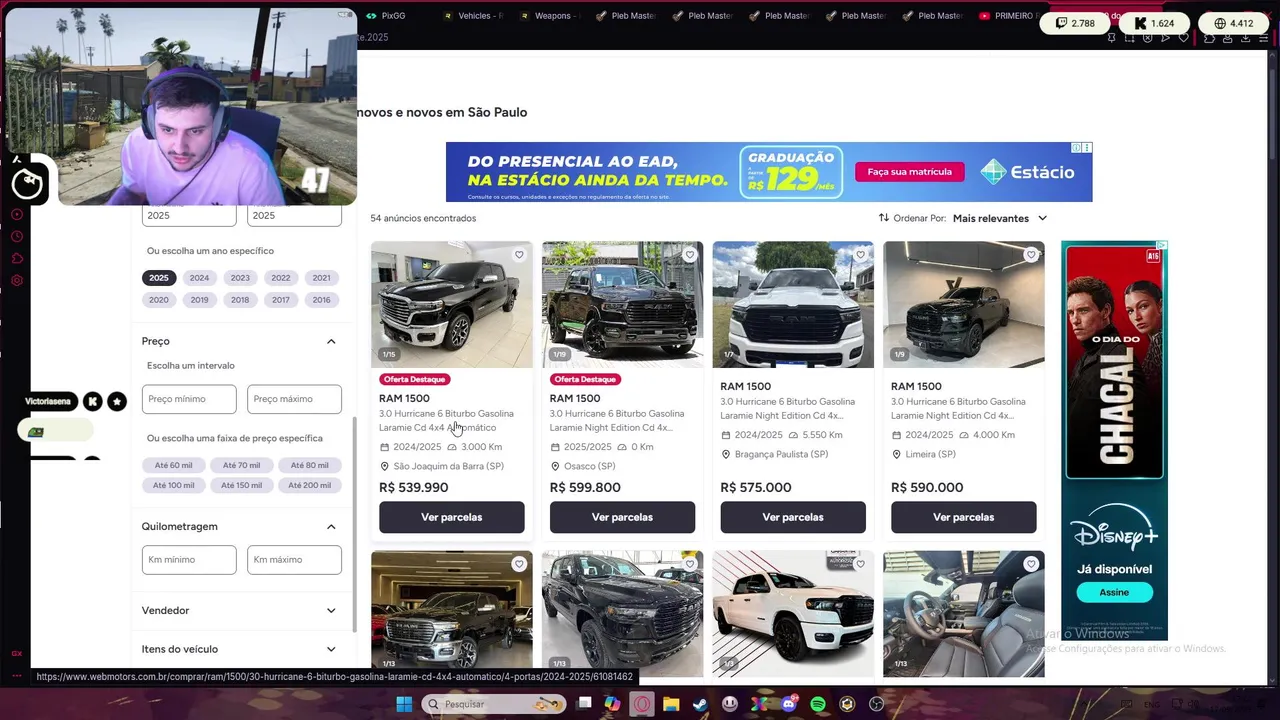The width and height of the screenshot is (1280, 720).
Task: Open history clock icon in Opera sidebar
Action: 17,237
